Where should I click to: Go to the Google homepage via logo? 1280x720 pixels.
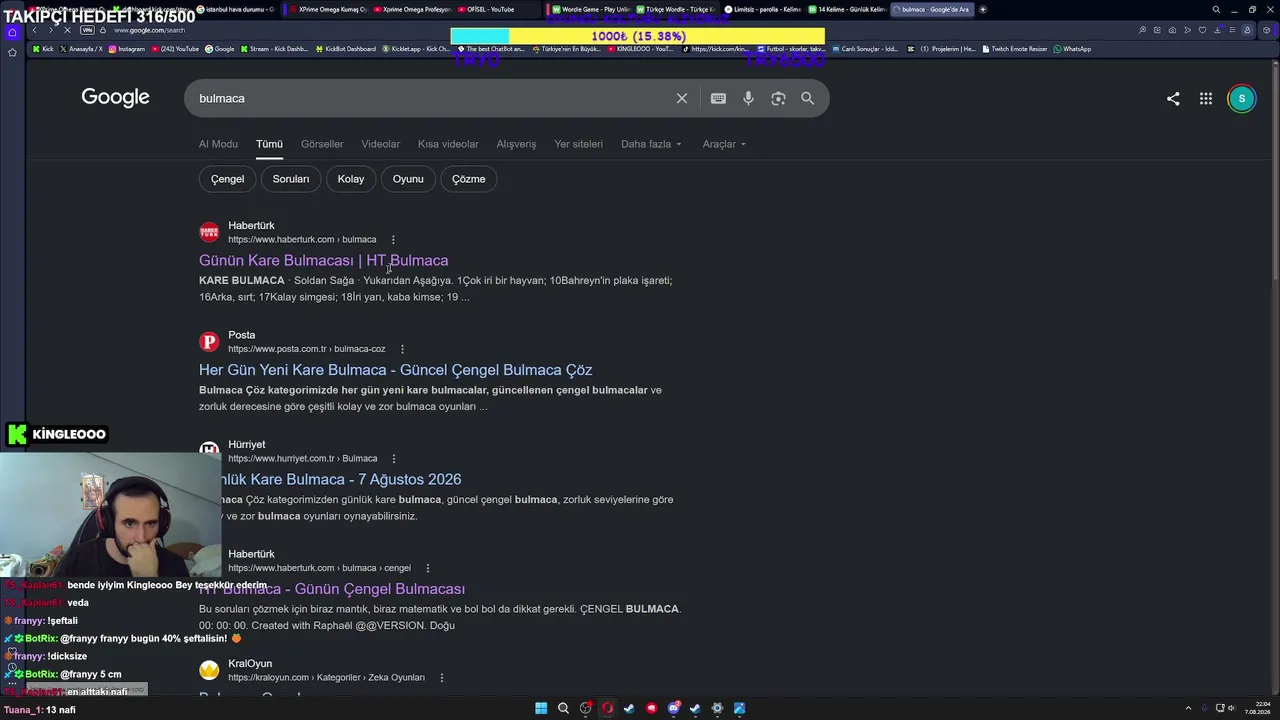115,97
